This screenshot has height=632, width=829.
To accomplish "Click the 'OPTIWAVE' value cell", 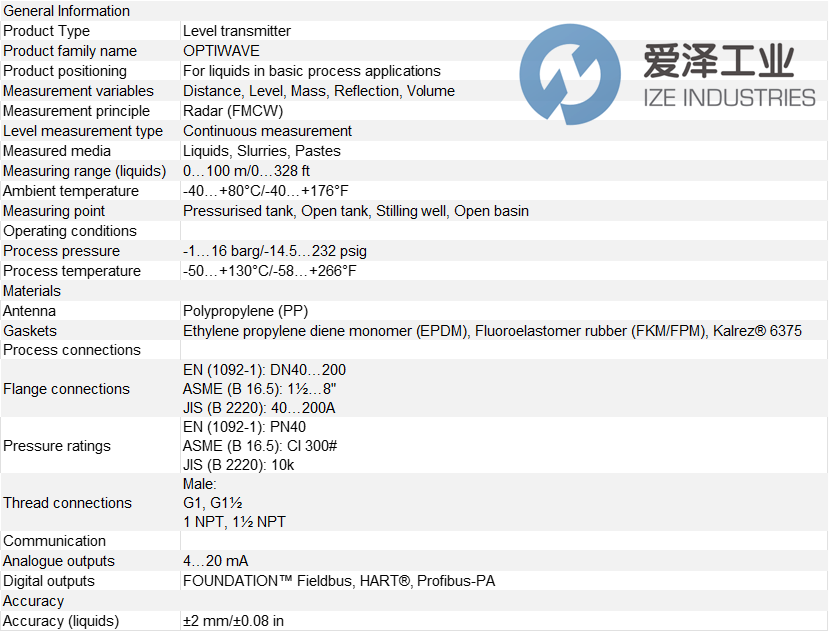I will tap(221, 51).
